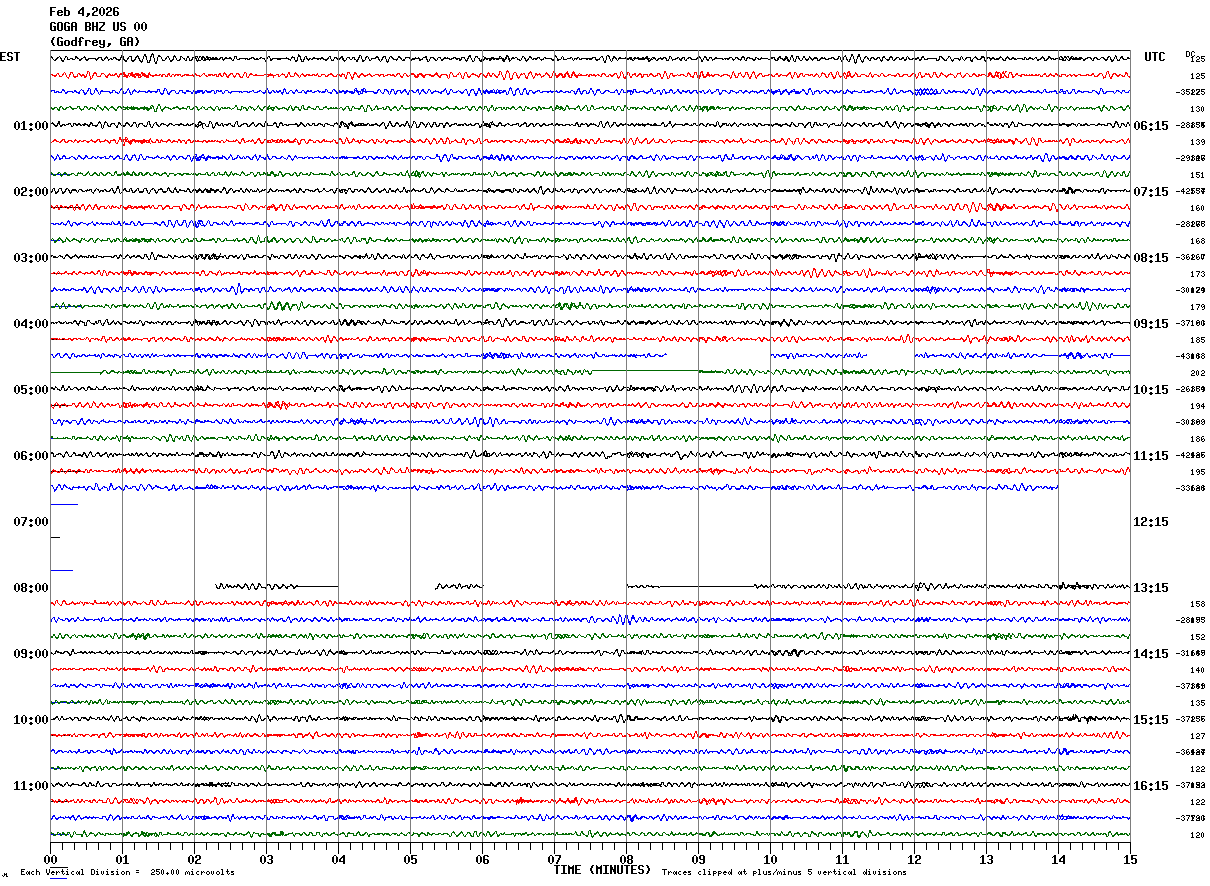Click the 08:15 UTC row label
This screenshot has width=1210, height=886.
(x=1151, y=258)
